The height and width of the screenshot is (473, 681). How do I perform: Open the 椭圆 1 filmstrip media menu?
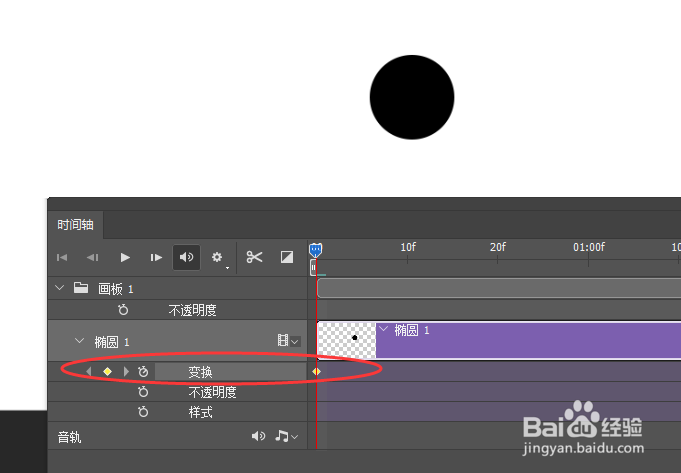point(288,341)
